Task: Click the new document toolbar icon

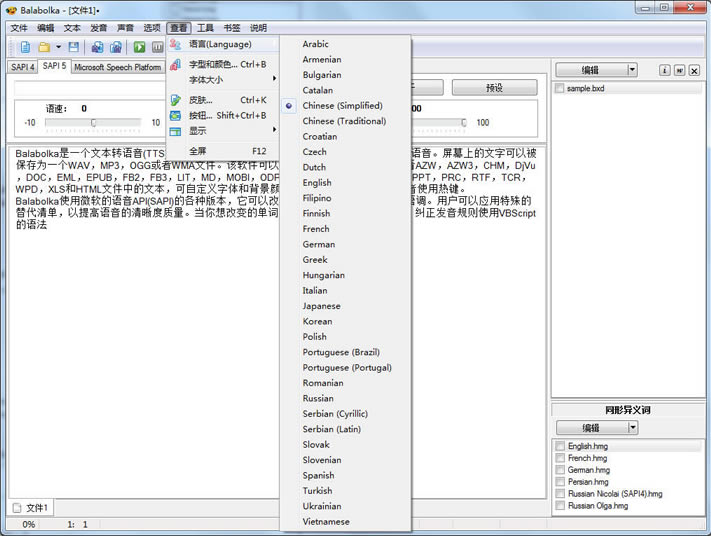Action: click(25, 47)
